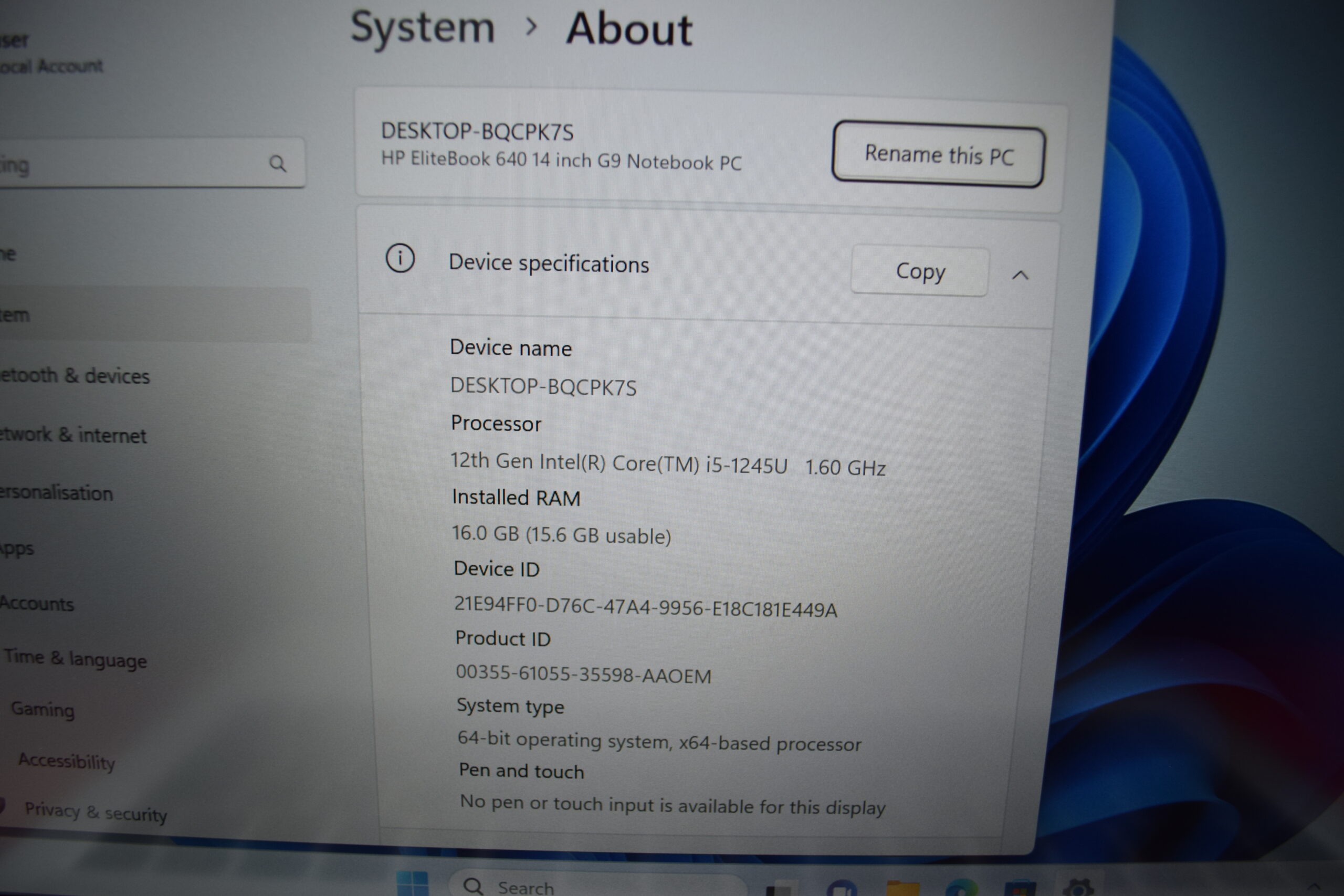
Task: Select the highlighted System sidebar item
Action: pos(154,315)
